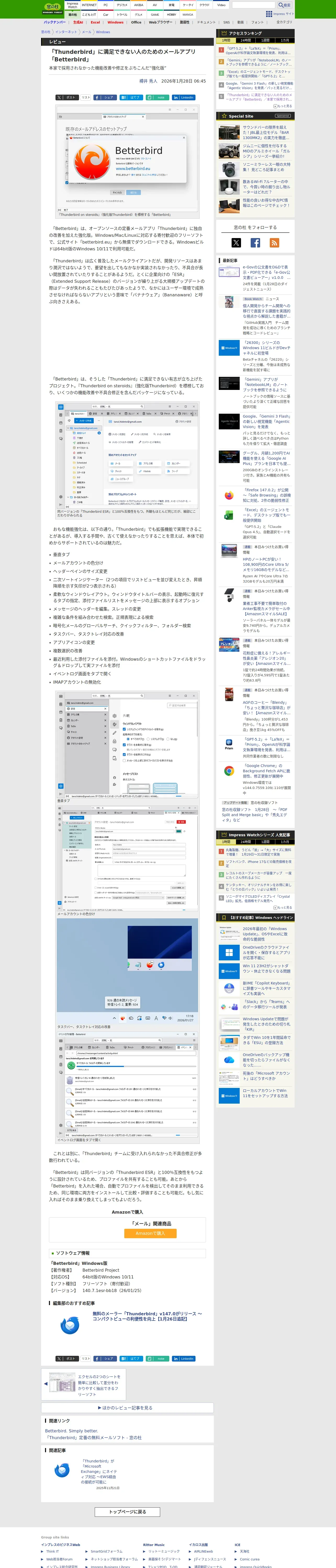Select the 24時間 tab in アクセスランキング
Viewport: 336px width, 1568px height.
tap(246, 40)
